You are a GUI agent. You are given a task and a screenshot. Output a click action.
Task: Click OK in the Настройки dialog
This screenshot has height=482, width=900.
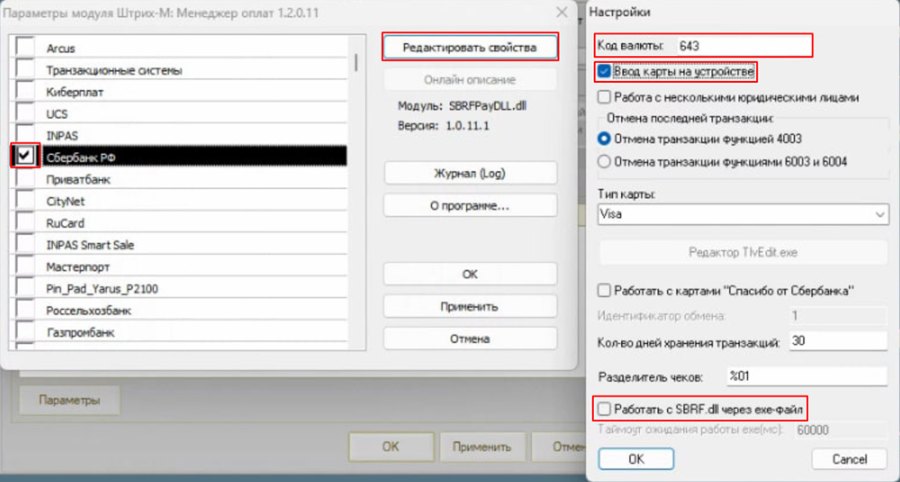click(636, 459)
